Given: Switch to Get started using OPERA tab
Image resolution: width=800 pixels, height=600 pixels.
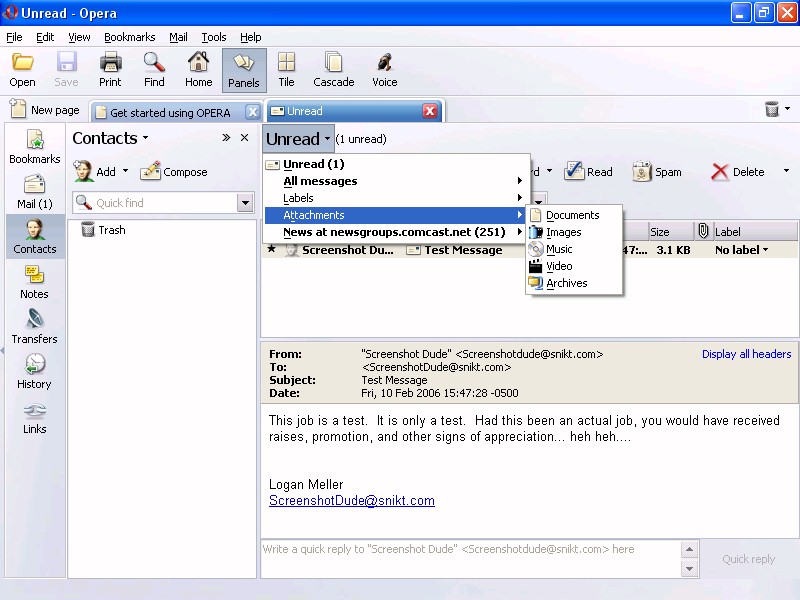Looking at the screenshot, I should pos(169,112).
